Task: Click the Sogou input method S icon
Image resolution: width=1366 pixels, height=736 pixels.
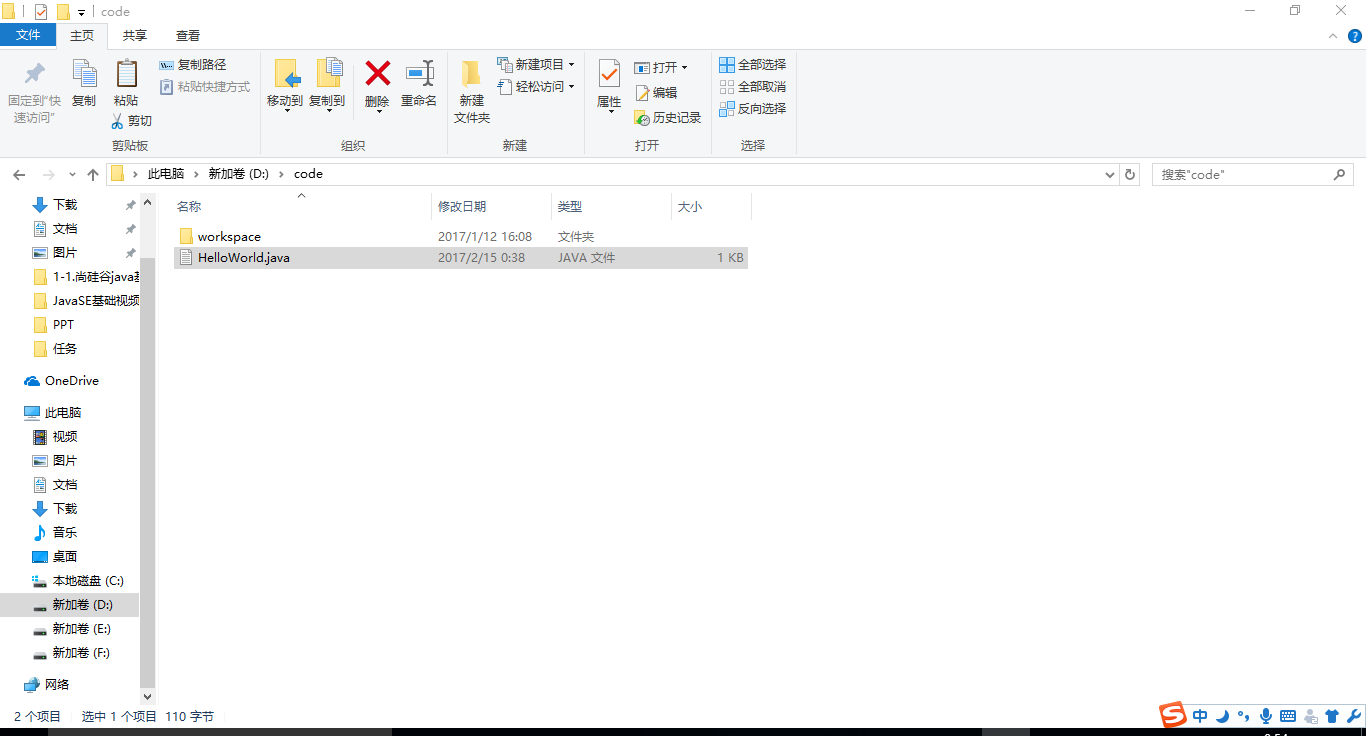Action: coord(1172,715)
